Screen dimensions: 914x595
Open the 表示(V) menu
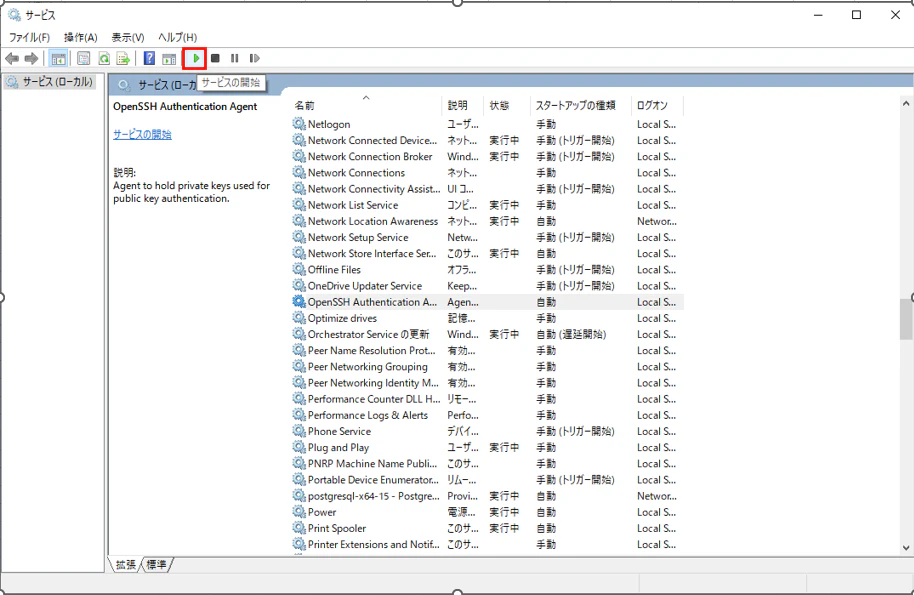click(x=128, y=37)
